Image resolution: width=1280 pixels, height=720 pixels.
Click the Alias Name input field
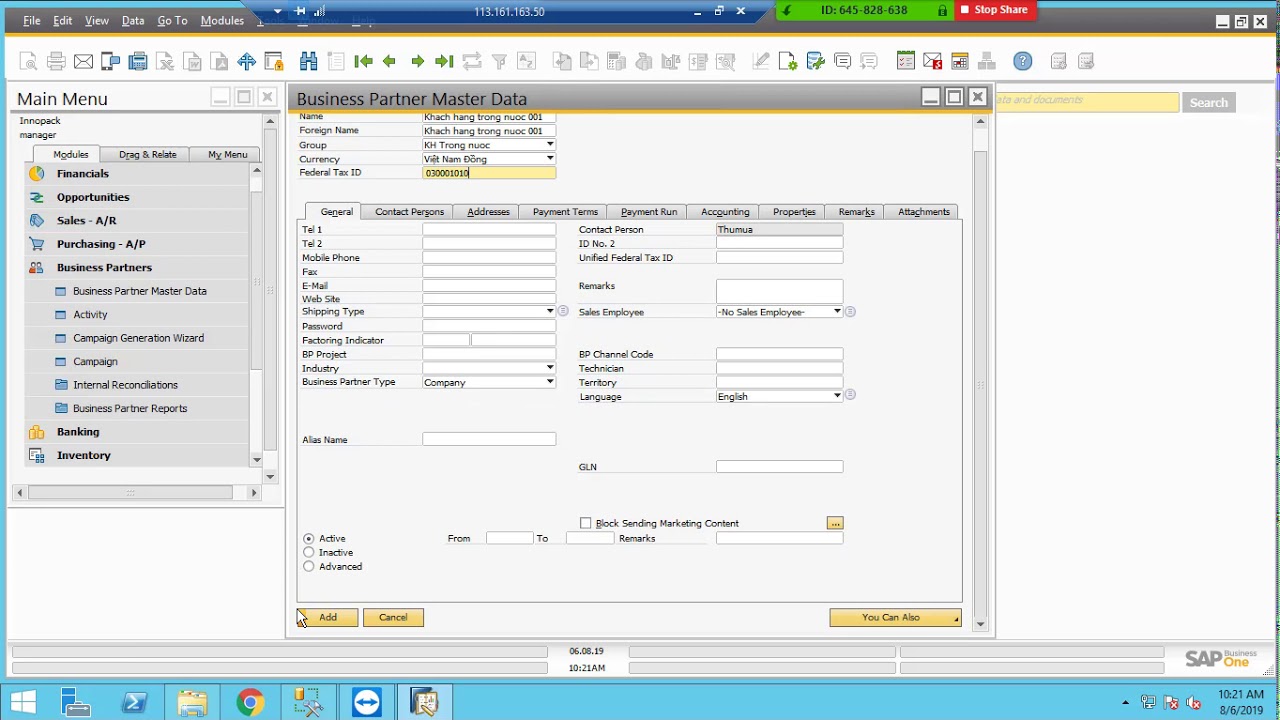(x=489, y=439)
